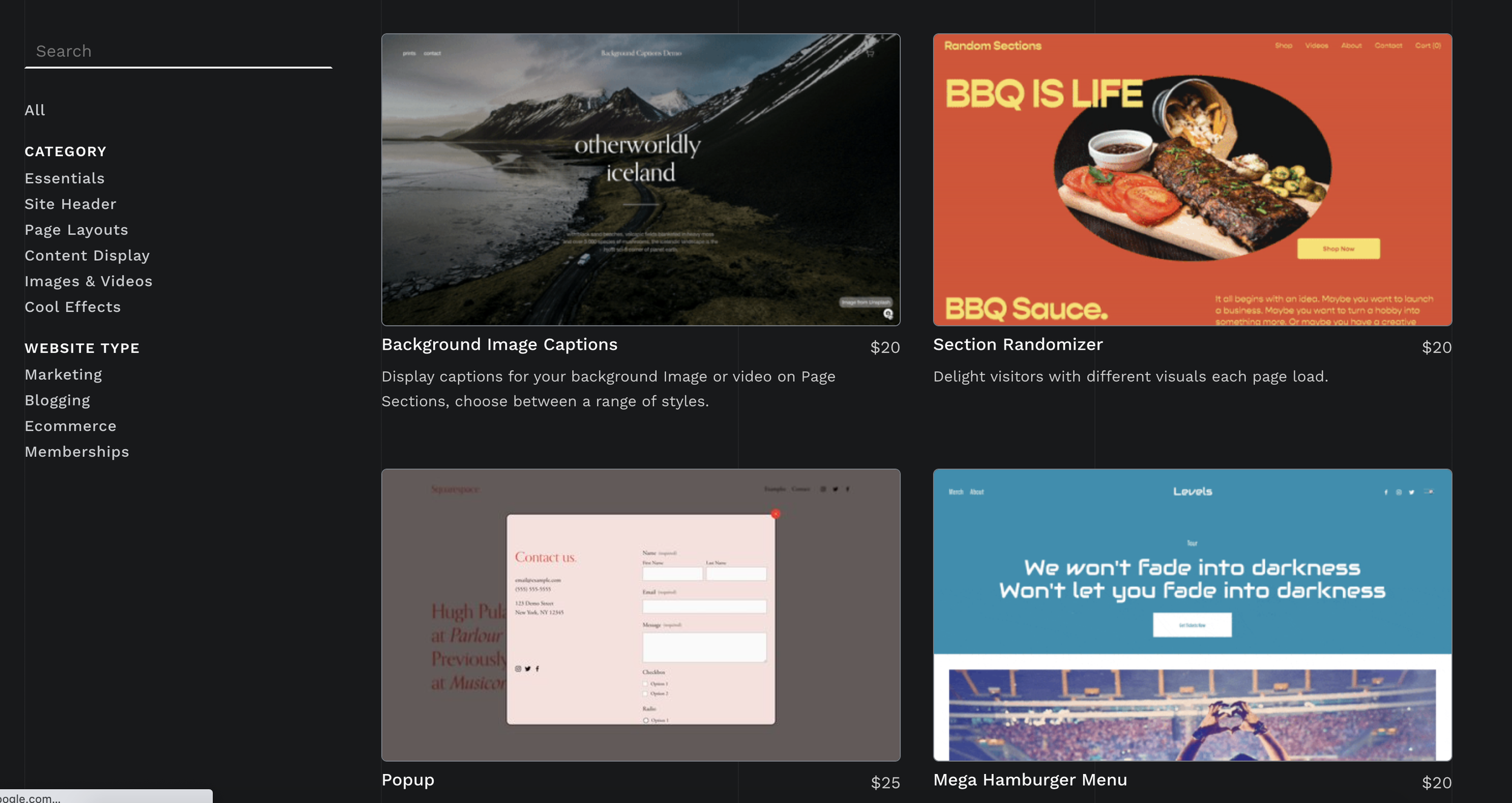Click the Section Randomizer title
Image resolution: width=1512 pixels, height=803 pixels.
click(1018, 345)
